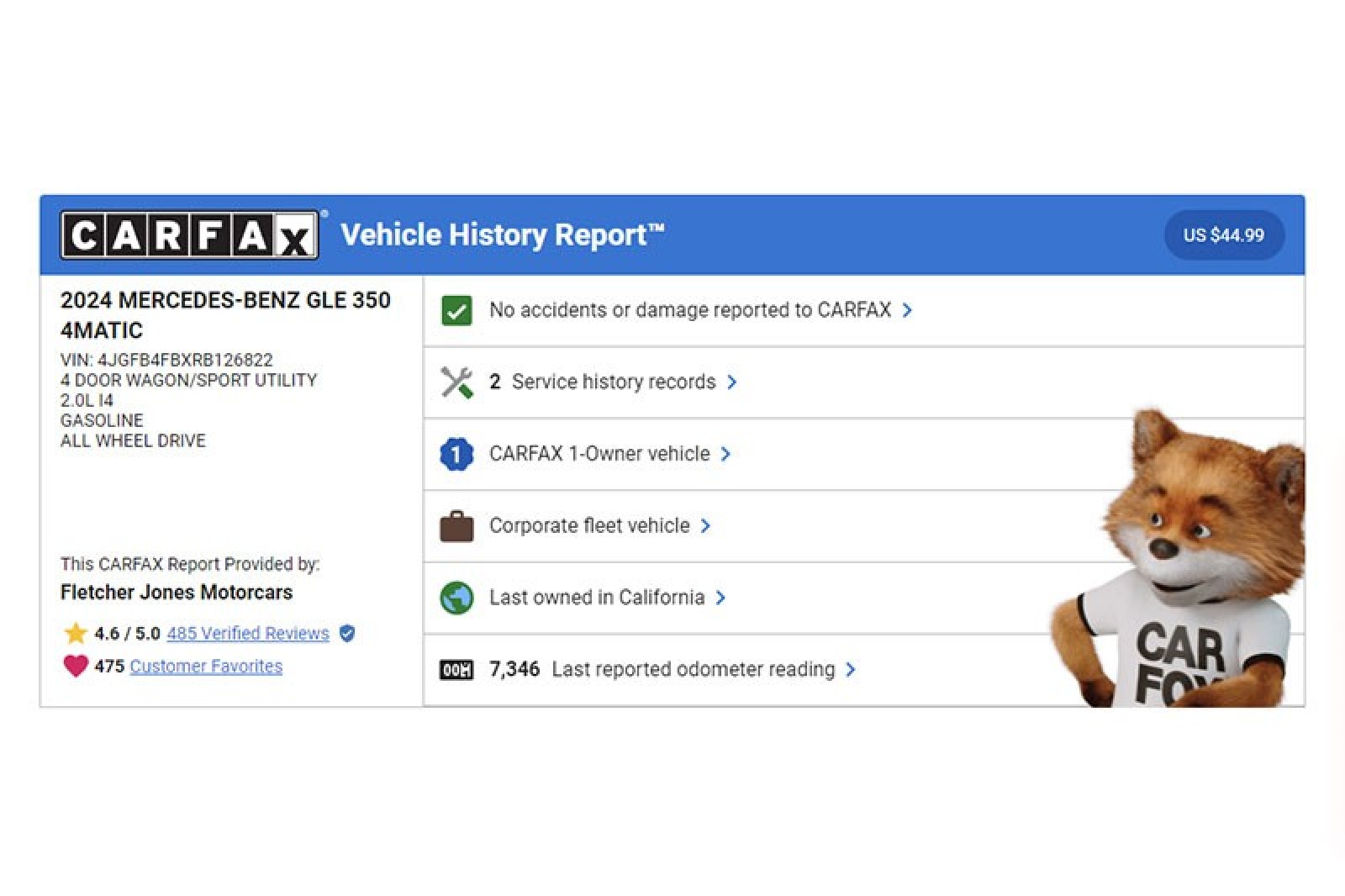Click 'Last reported odometer reading' text

(x=694, y=670)
